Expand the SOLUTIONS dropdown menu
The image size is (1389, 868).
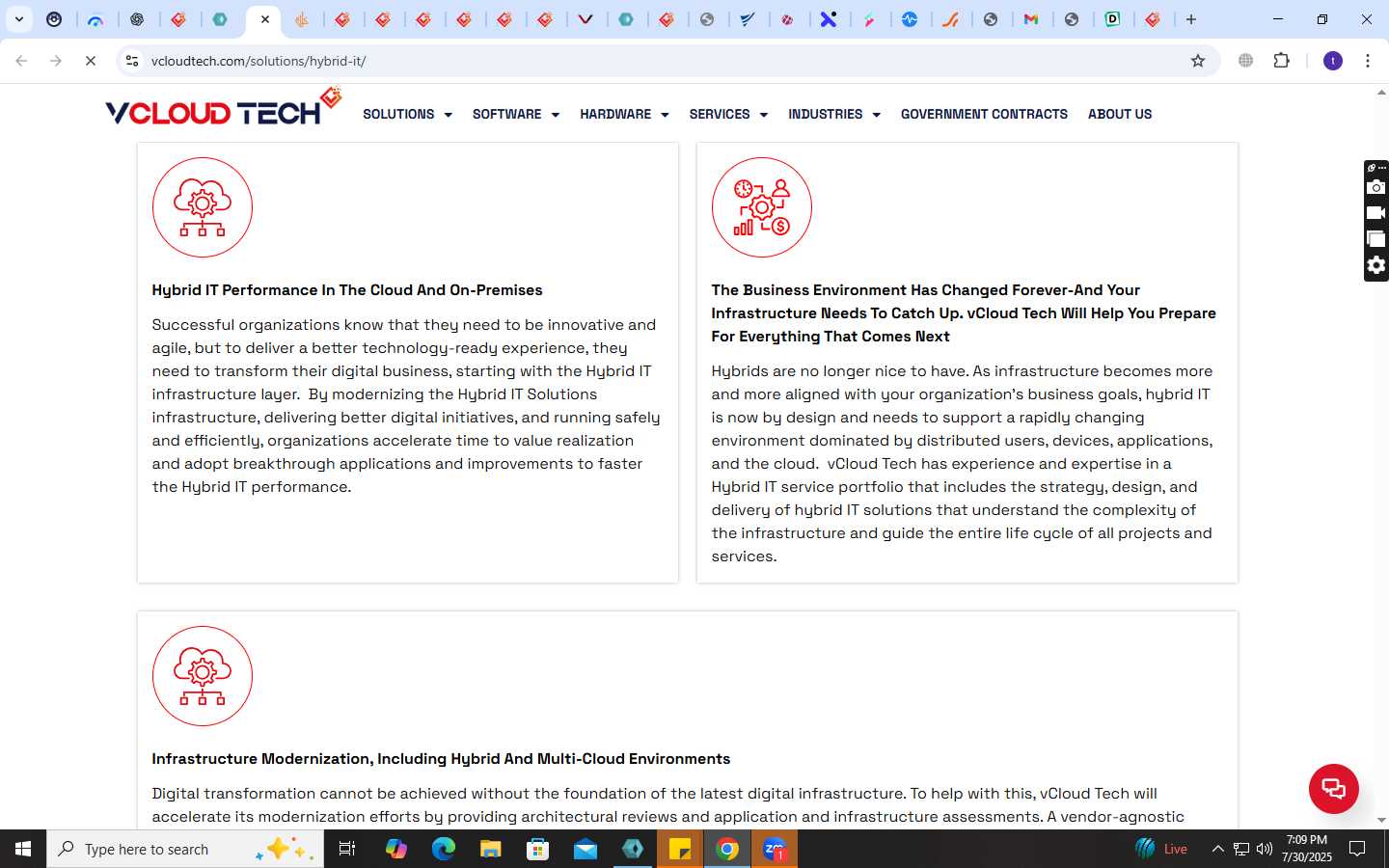[407, 114]
